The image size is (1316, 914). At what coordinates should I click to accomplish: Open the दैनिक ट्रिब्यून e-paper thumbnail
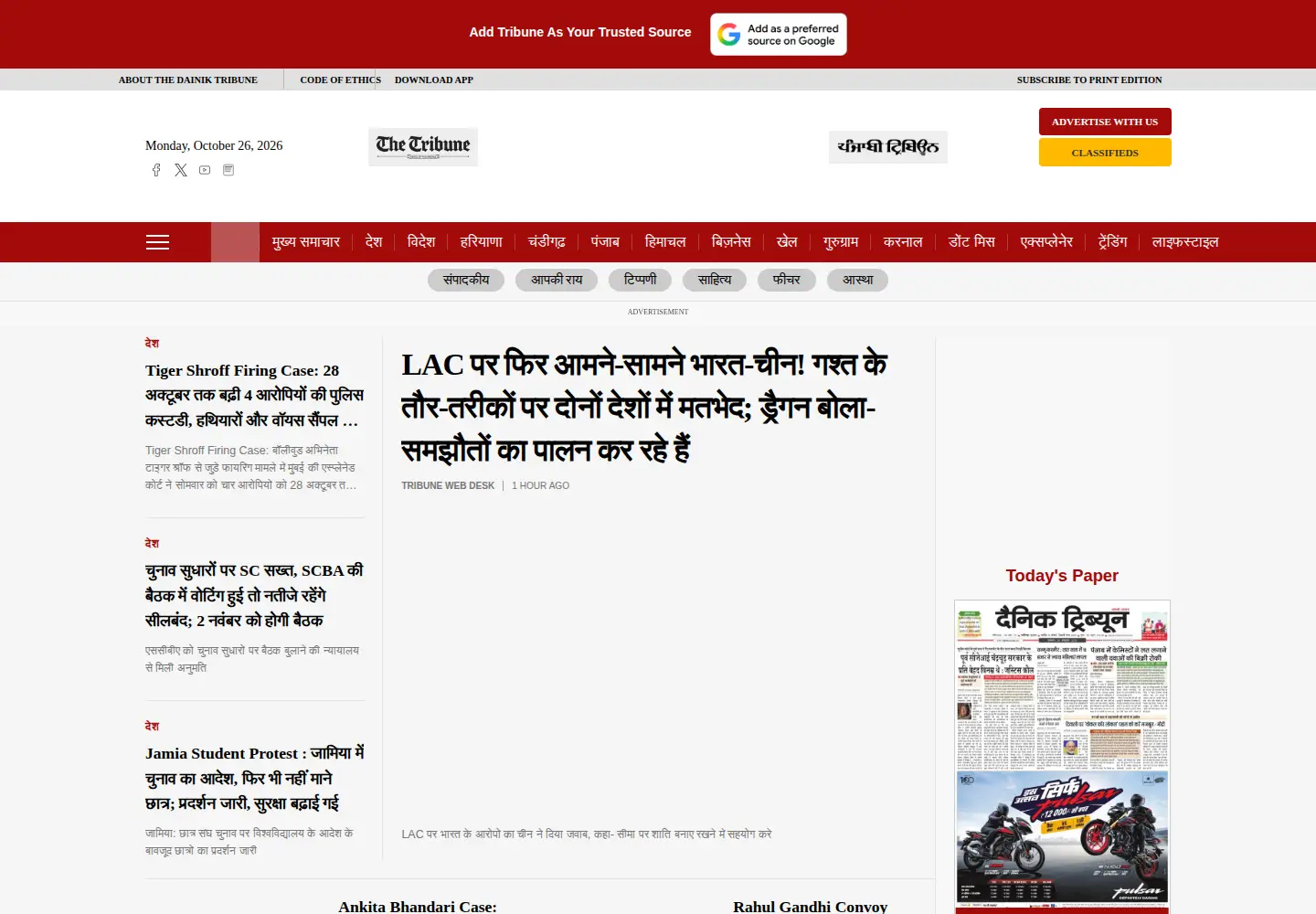pos(1062,757)
